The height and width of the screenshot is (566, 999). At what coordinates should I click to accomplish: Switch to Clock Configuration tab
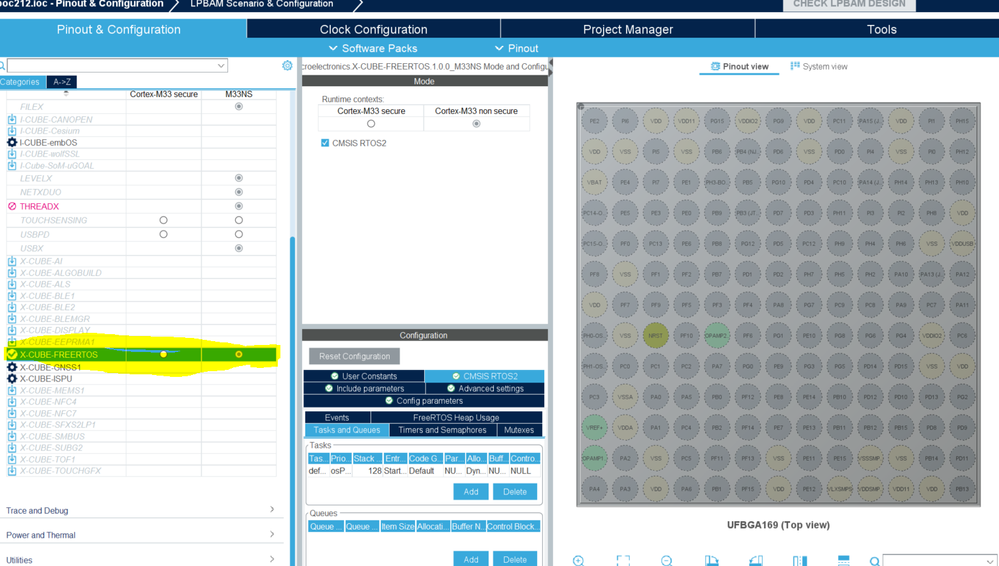pos(373,29)
